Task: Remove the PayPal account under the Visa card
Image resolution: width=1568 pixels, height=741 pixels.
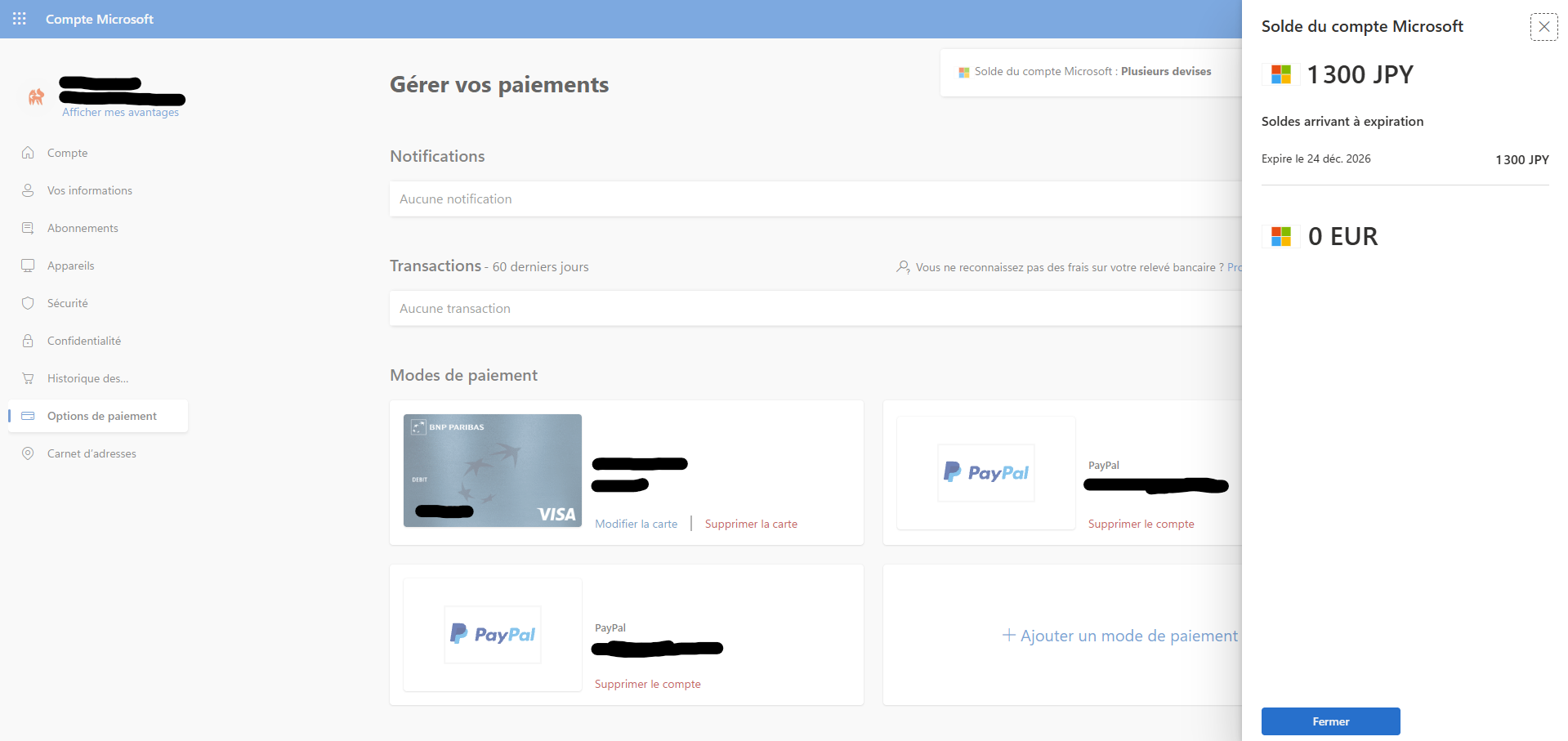Action: [647, 684]
